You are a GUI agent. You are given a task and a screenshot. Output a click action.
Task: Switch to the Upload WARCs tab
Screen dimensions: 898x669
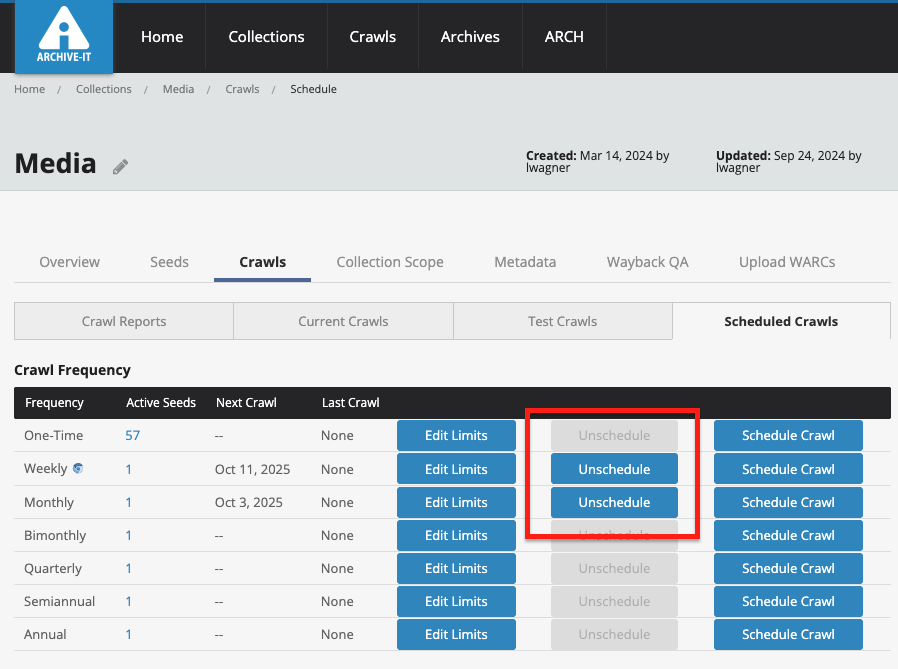pyautogui.click(x=787, y=262)
